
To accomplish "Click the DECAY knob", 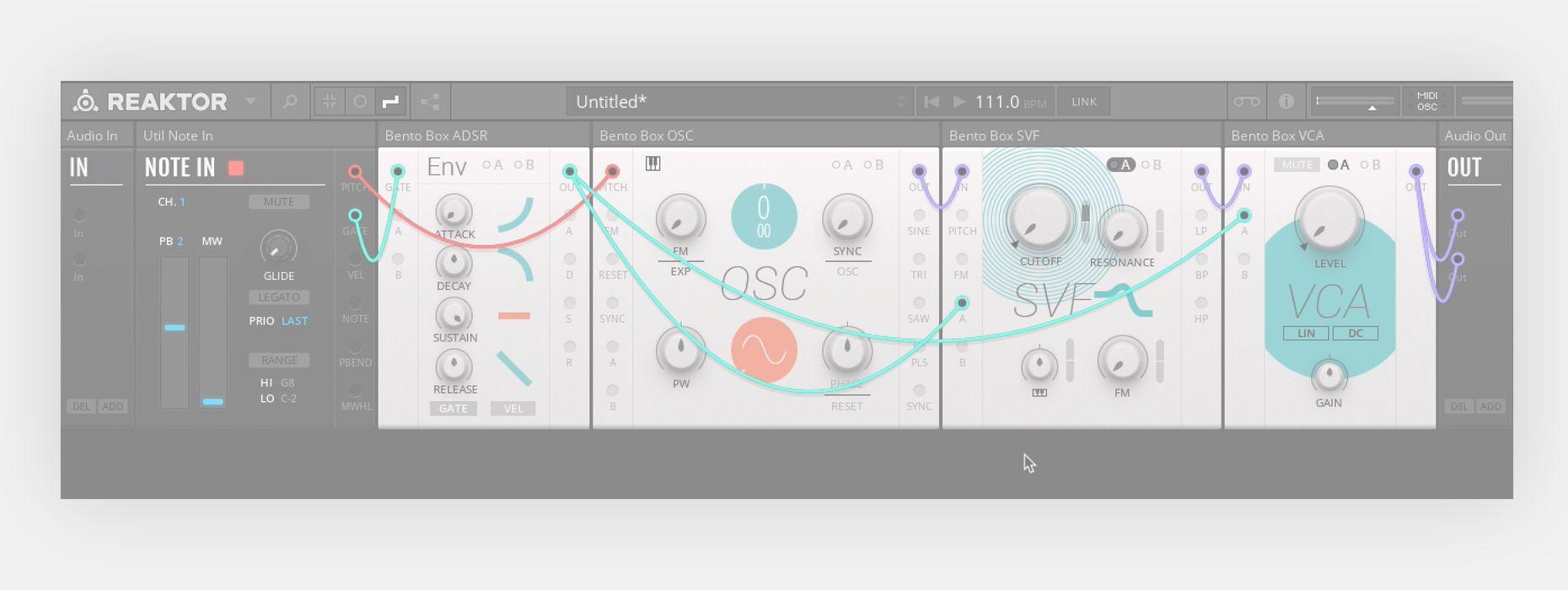I will point(454,263).
